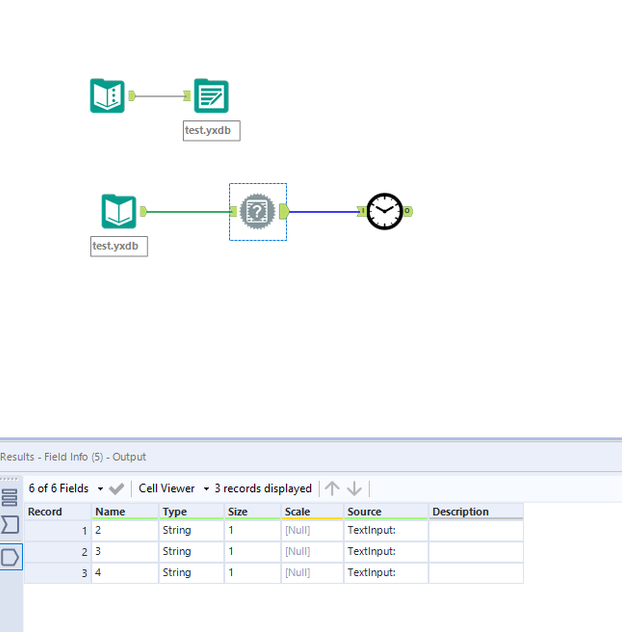
Task: Select the TextInput: Source cell in record 2
Action: pyautogui.click(x=386, y=551)
